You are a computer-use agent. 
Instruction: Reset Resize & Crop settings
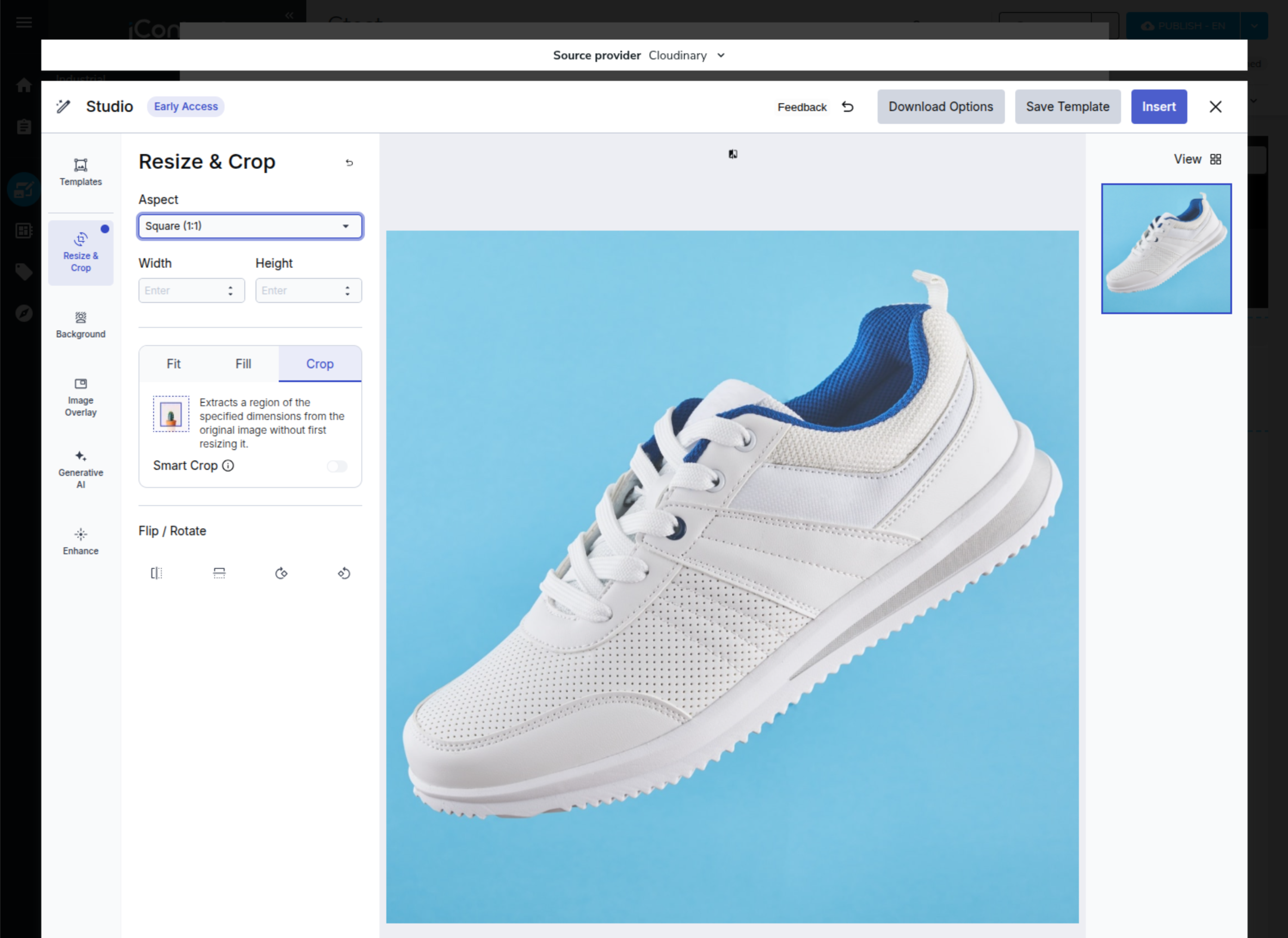349,163
